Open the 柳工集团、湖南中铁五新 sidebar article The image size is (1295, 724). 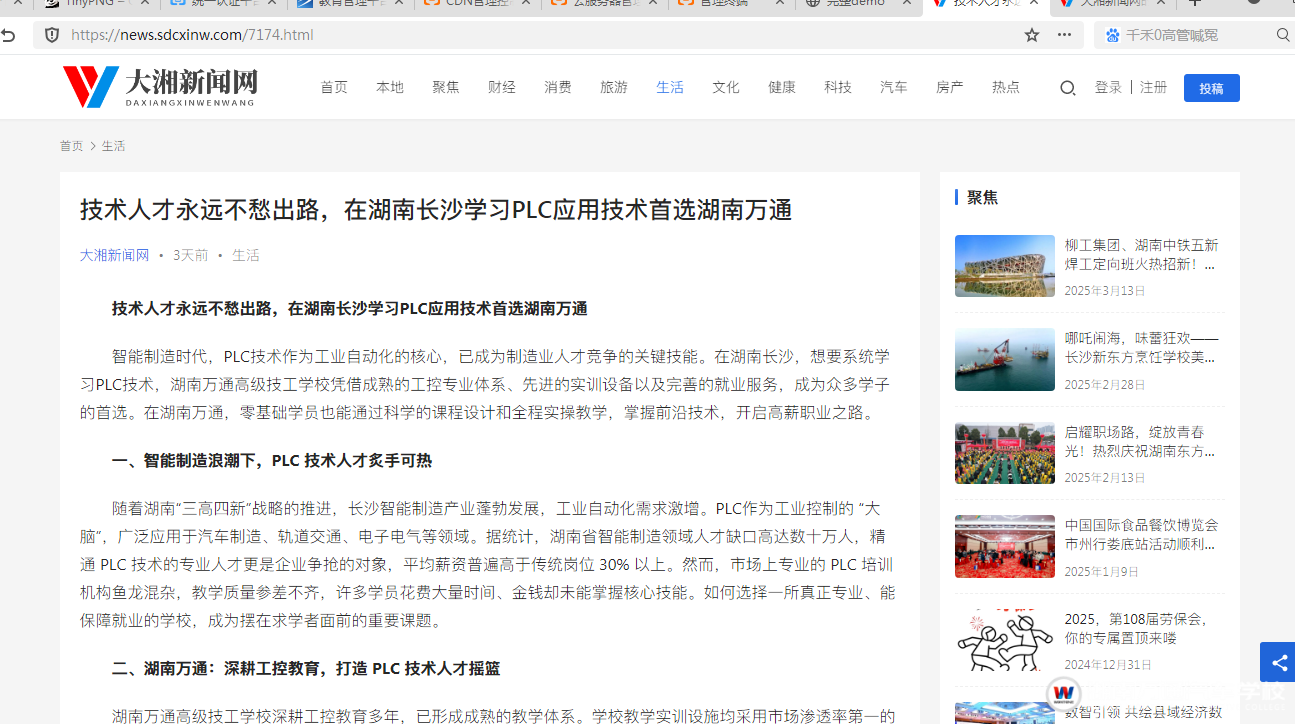(x=1141, y=255)
